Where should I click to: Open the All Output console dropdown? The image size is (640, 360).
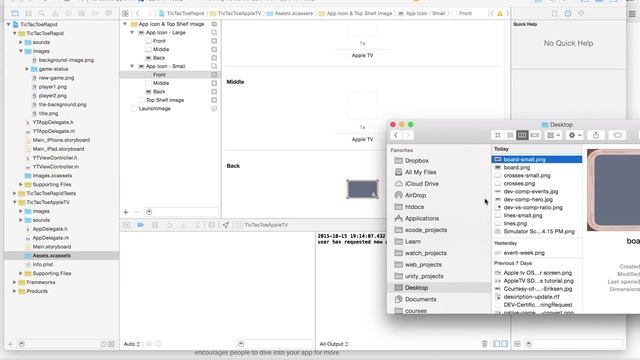(333, 344)
